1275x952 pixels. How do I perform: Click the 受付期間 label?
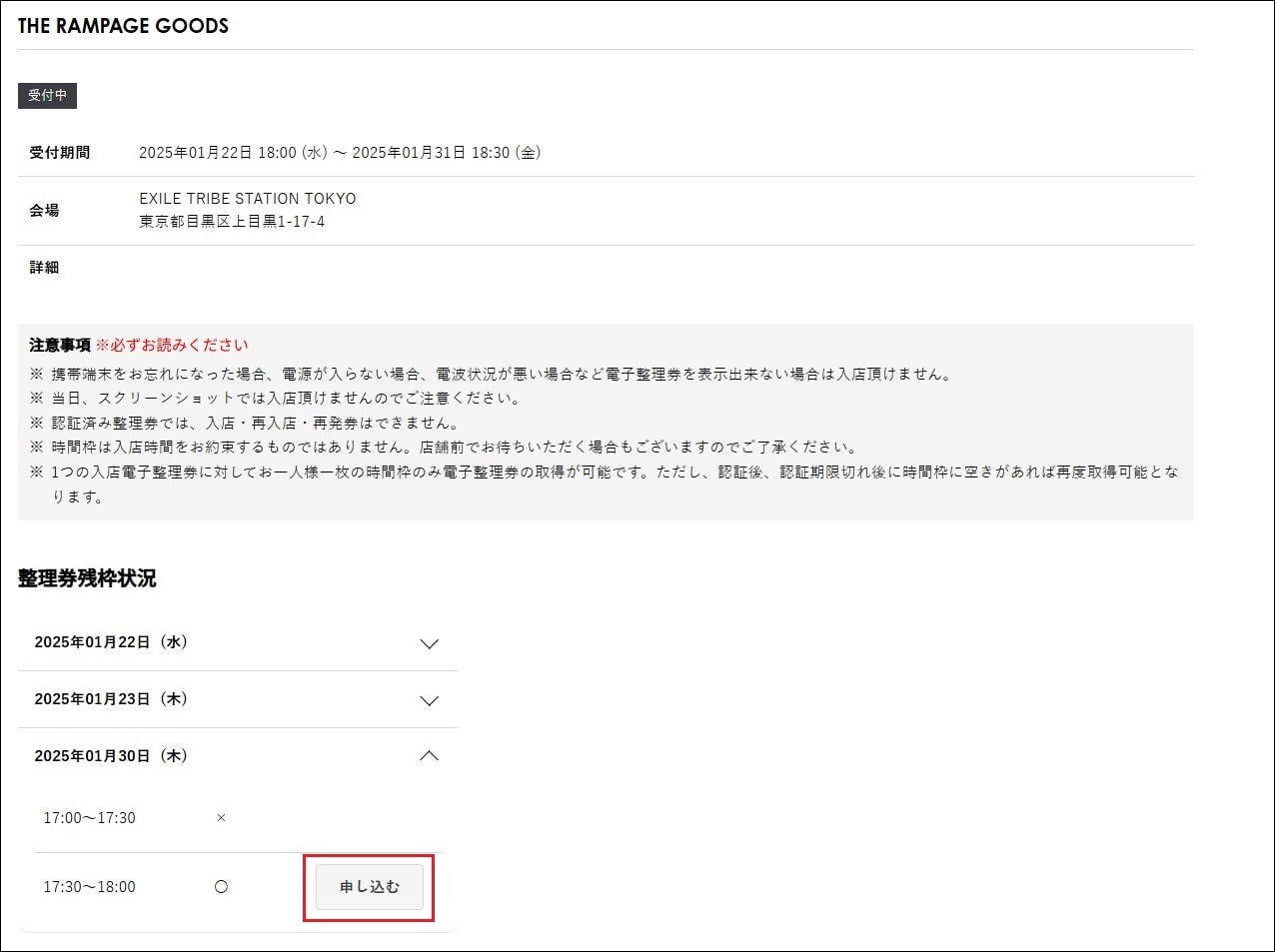click(59, 153)
